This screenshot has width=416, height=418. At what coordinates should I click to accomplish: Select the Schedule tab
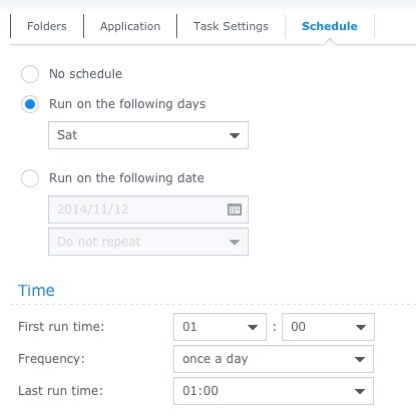click(330, 26)
